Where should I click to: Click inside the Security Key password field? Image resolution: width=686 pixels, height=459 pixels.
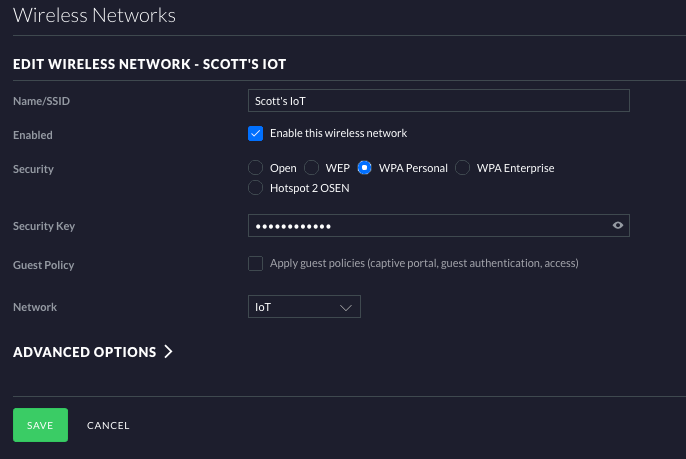tap(439, 225)
